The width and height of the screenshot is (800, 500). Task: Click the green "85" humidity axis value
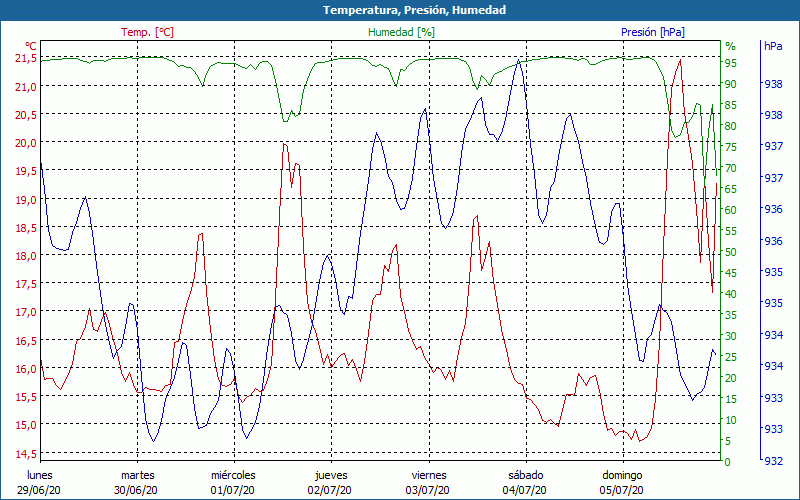point(730,105)
